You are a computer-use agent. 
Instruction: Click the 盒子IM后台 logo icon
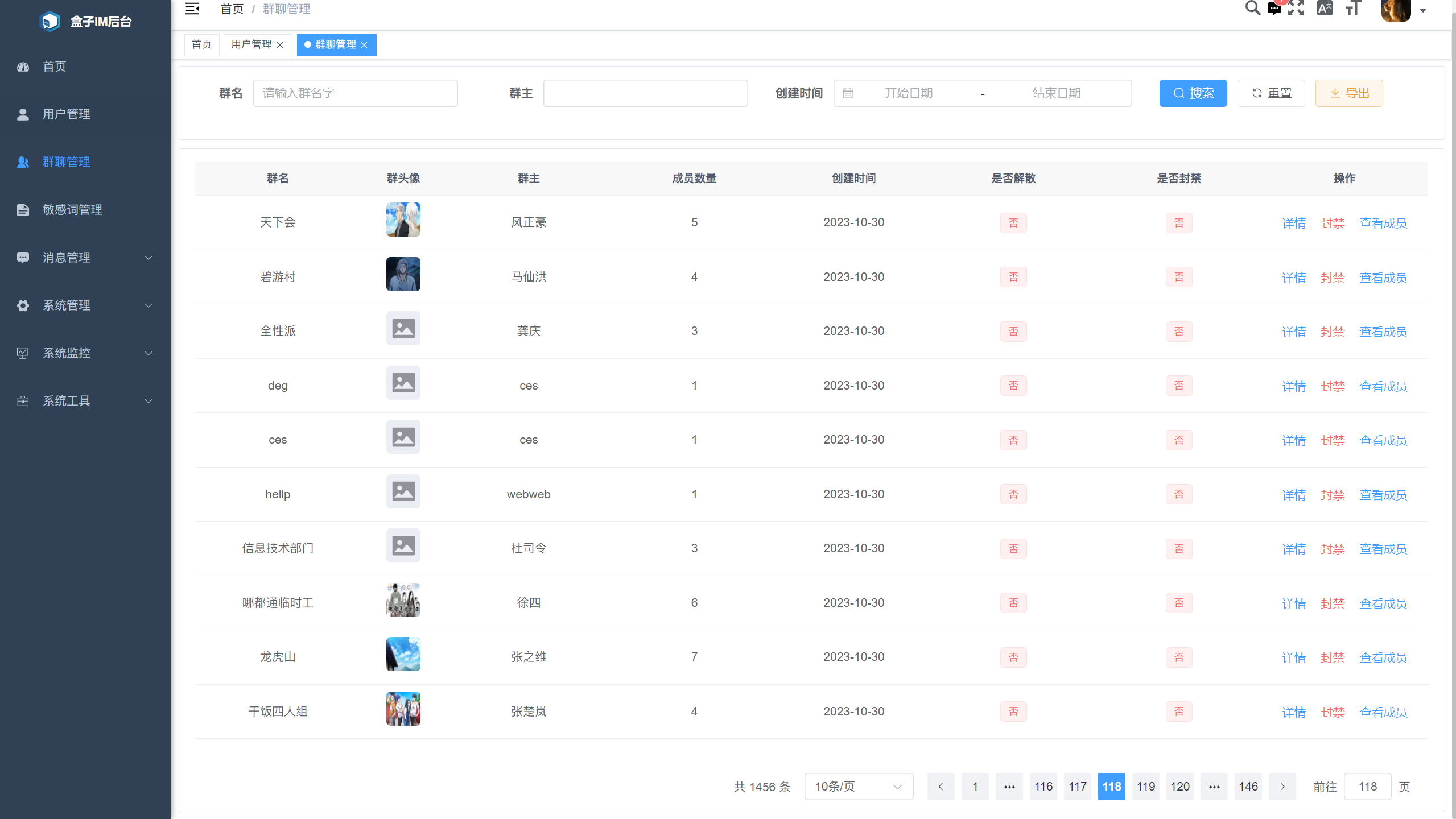[x=50, y=20]
